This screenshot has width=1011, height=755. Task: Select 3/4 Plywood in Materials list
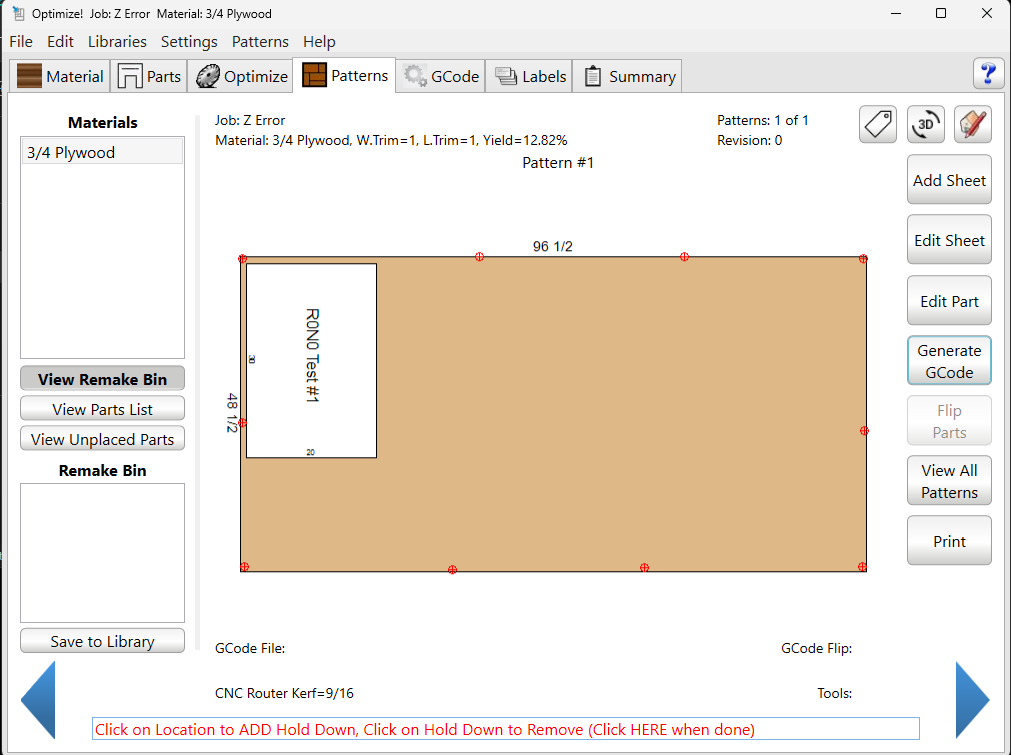click(x=102, y=153)
